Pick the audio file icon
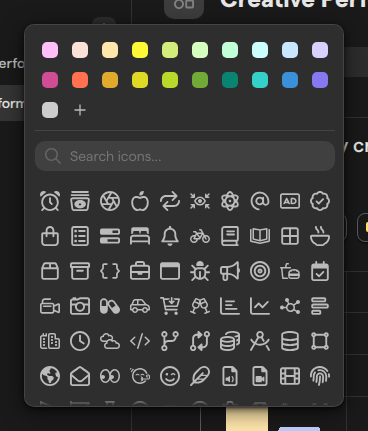This screenshot has height=431, width=368. coord(230,376)
